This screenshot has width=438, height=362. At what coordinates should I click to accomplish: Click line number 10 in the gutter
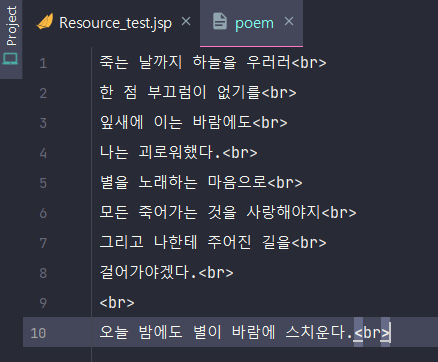(38, 333)
